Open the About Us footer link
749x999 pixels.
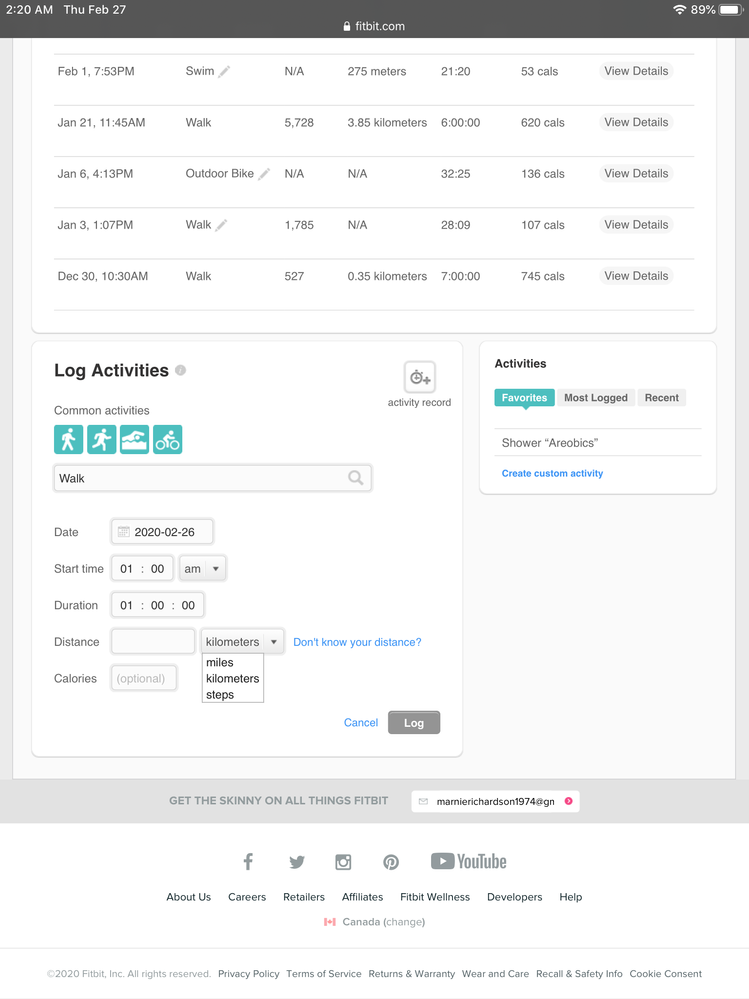pos(189,897)
